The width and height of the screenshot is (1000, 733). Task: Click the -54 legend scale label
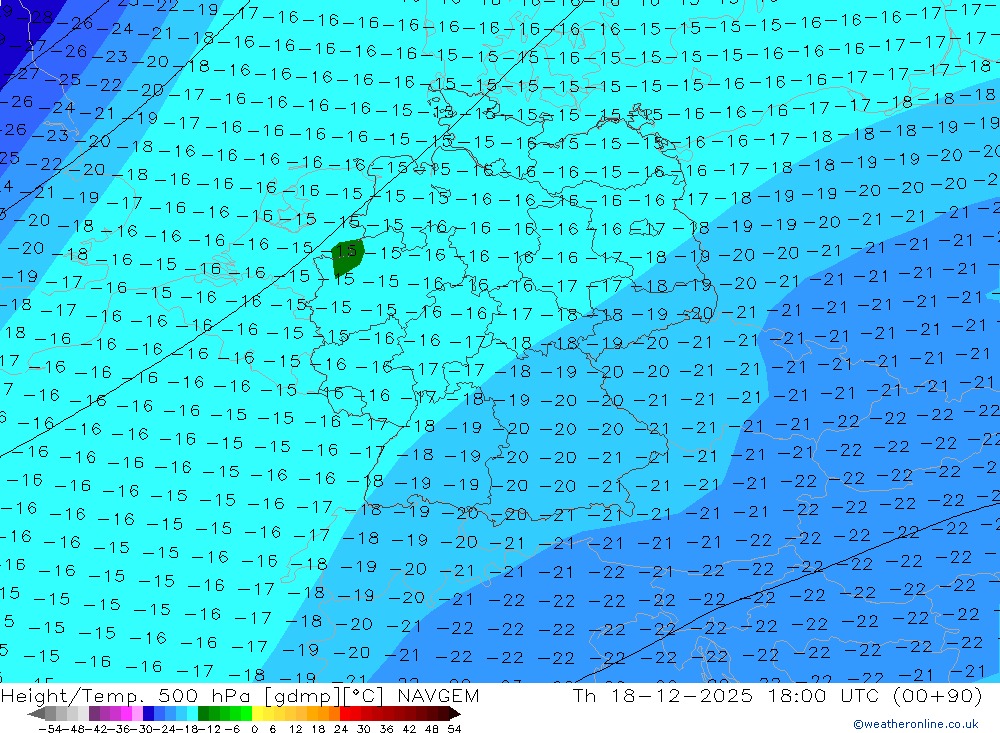point(51,729)
